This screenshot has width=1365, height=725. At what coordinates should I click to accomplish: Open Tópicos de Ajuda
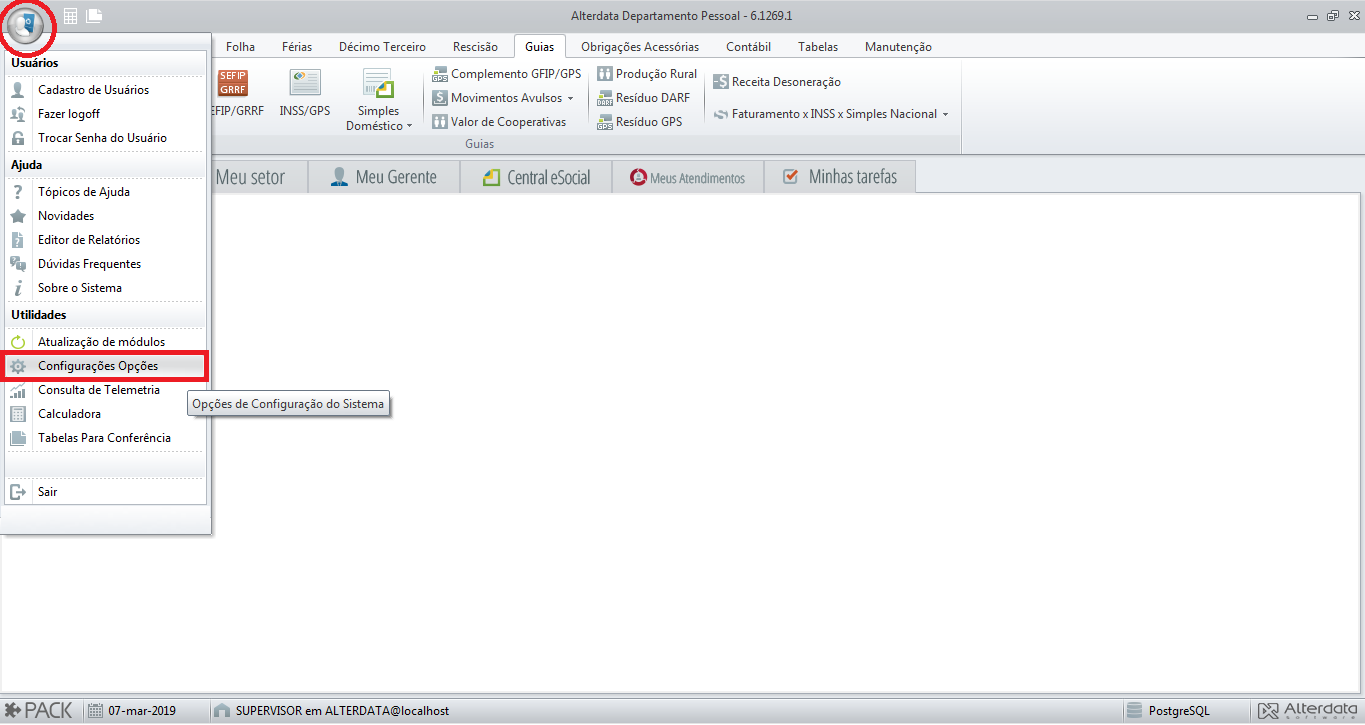click(106, 192)
